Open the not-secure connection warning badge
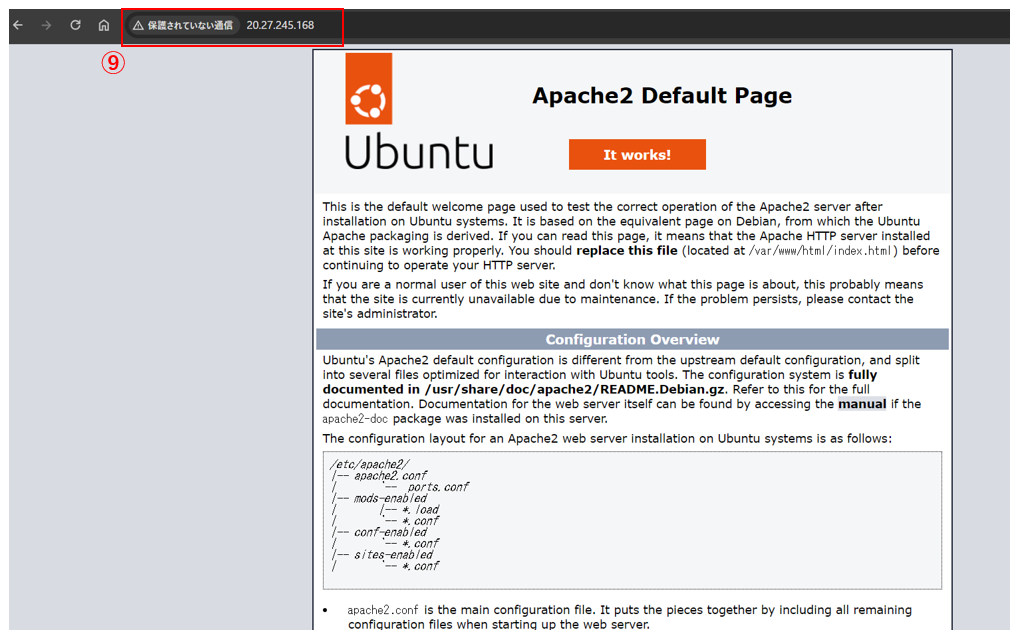This screenshot has height=638, width=1021. tap(183, 25)
